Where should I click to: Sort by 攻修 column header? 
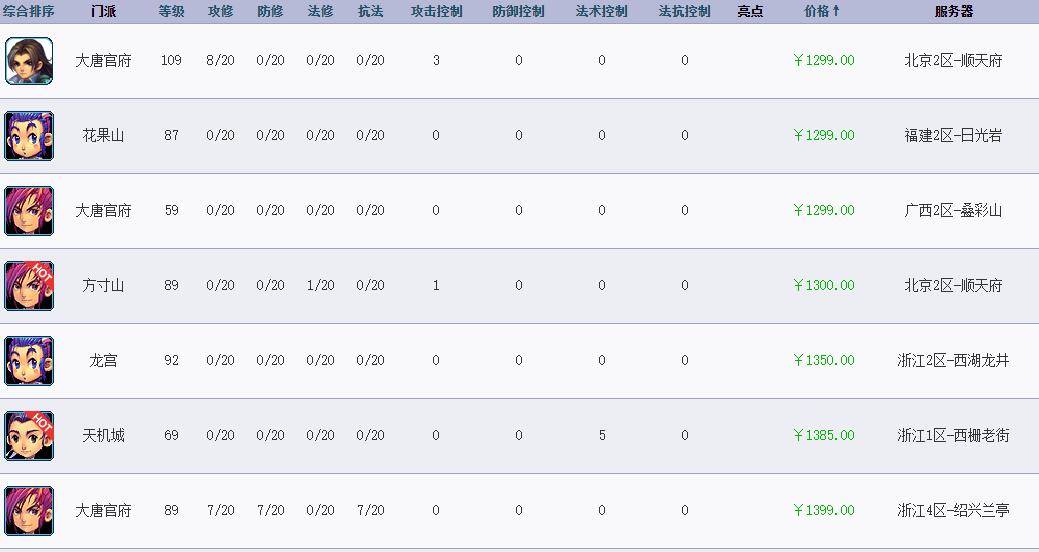coord(220,12)
